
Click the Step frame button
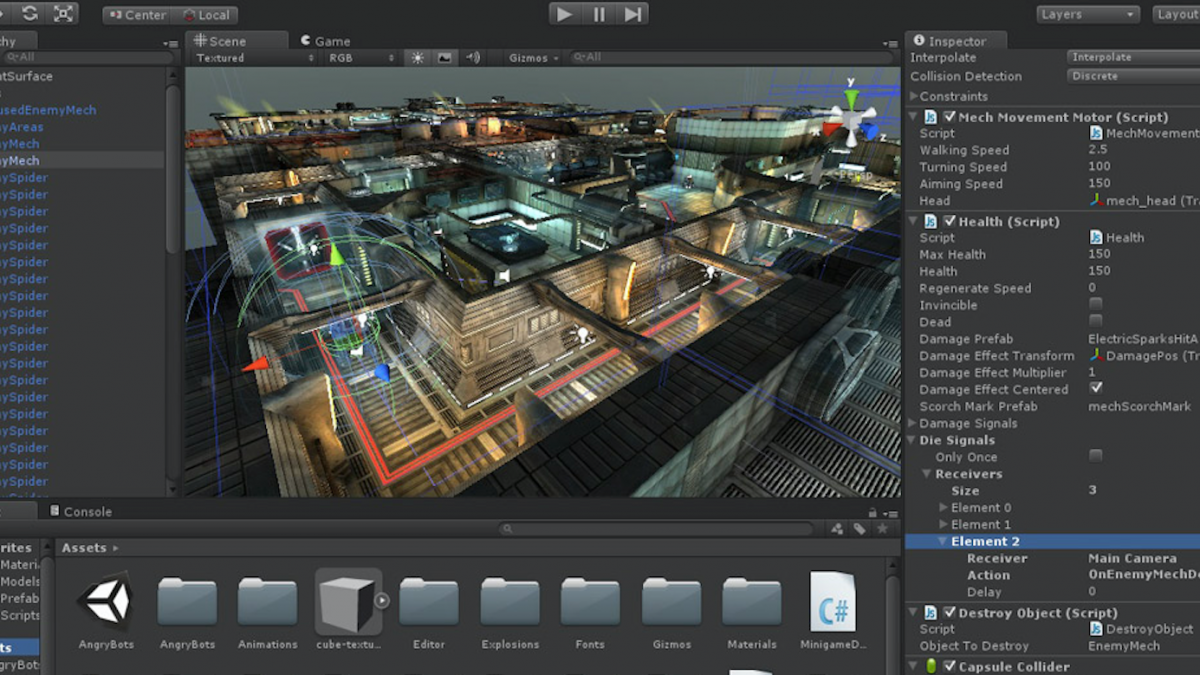pos(632,14)
